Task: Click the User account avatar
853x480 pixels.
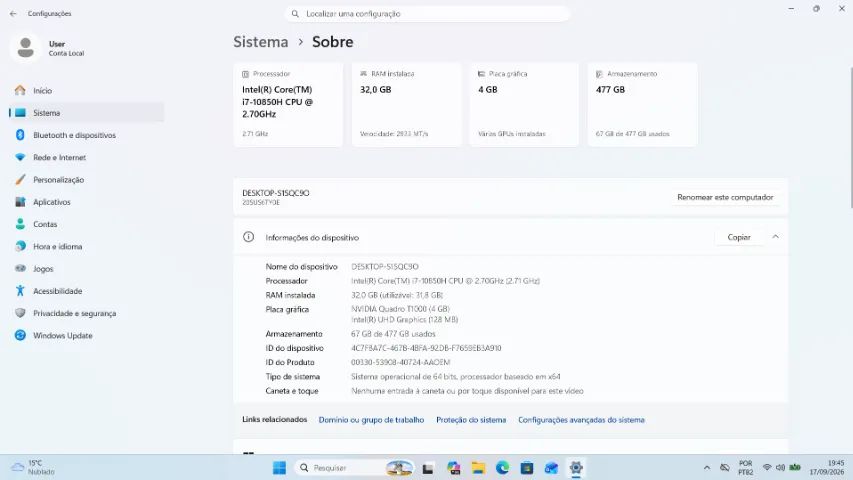Action: click(26, 48)
